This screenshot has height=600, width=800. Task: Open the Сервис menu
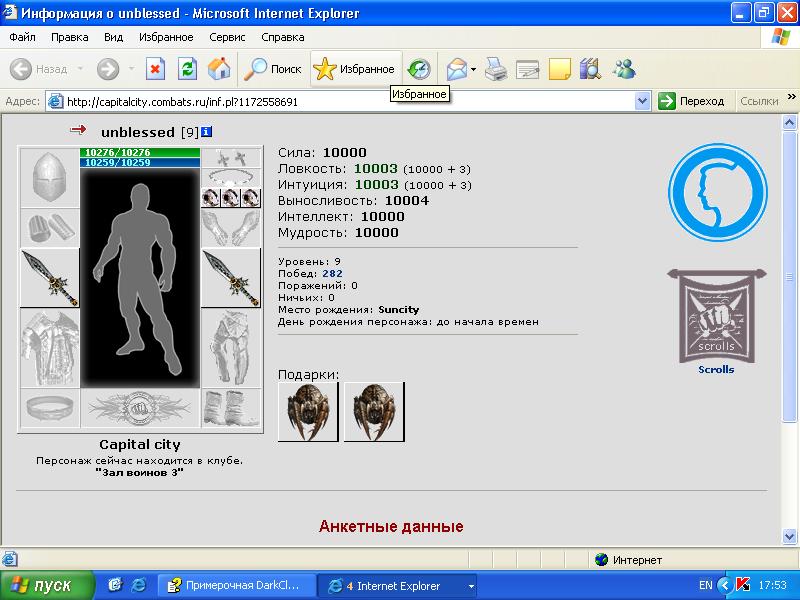click(227, 37)
